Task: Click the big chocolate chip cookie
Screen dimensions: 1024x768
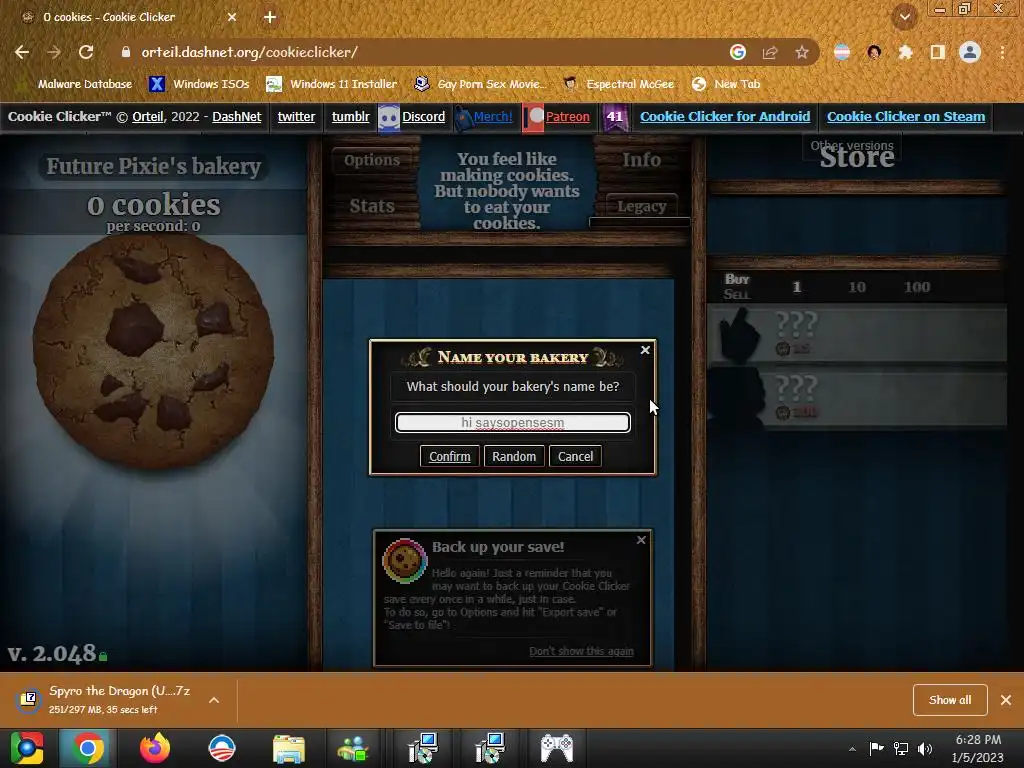Action: (x=153, y=353)
